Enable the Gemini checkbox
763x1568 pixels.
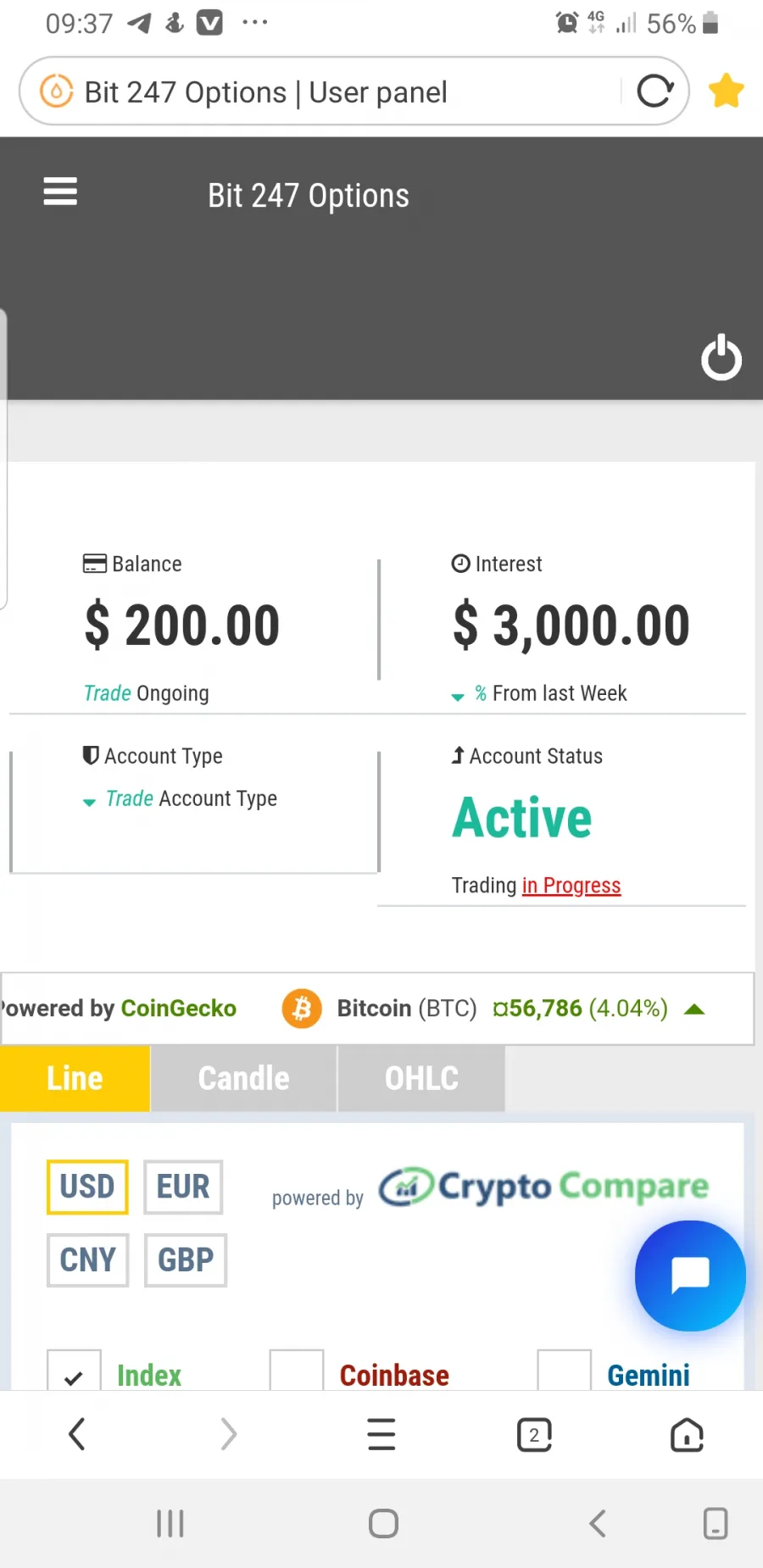pos(565,1371)
